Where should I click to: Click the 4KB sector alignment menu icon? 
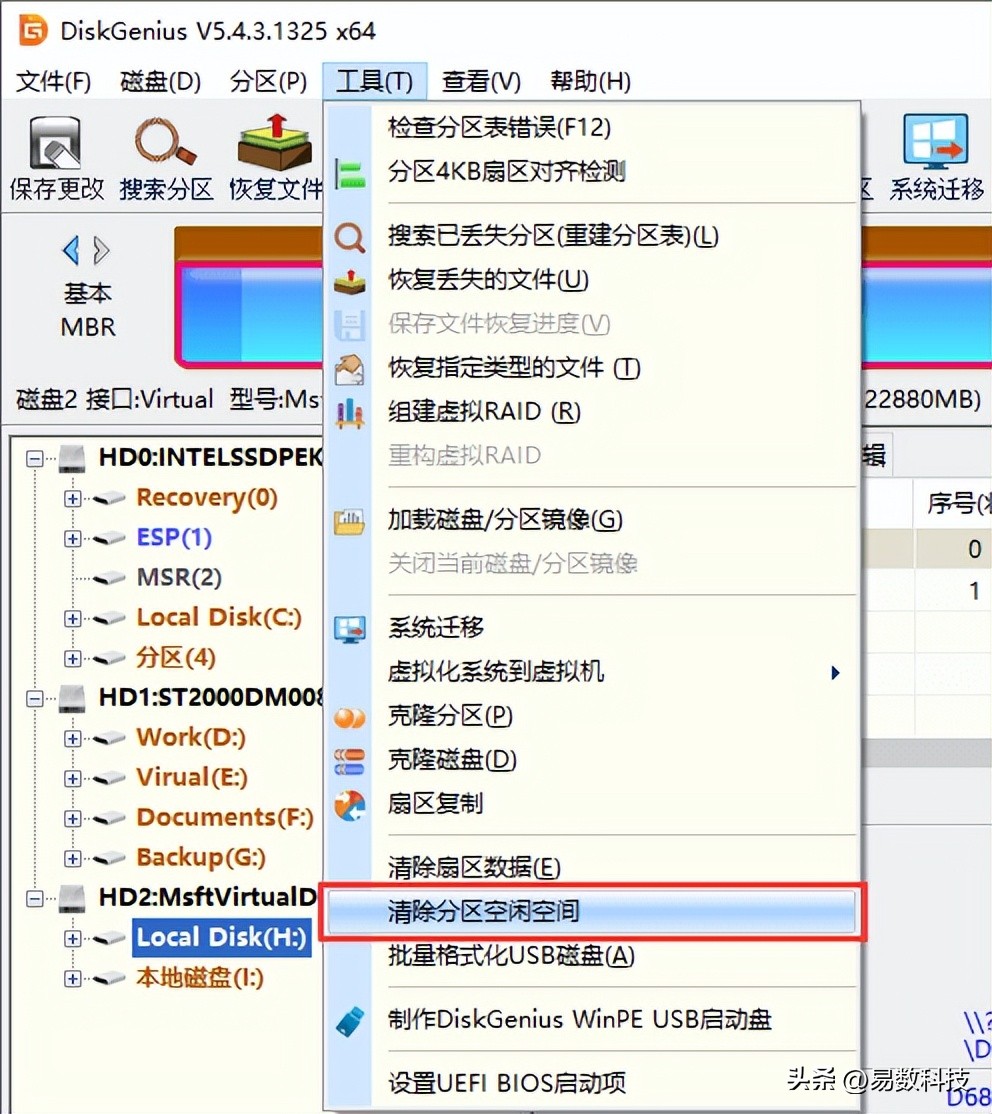[x=350, y=173]
